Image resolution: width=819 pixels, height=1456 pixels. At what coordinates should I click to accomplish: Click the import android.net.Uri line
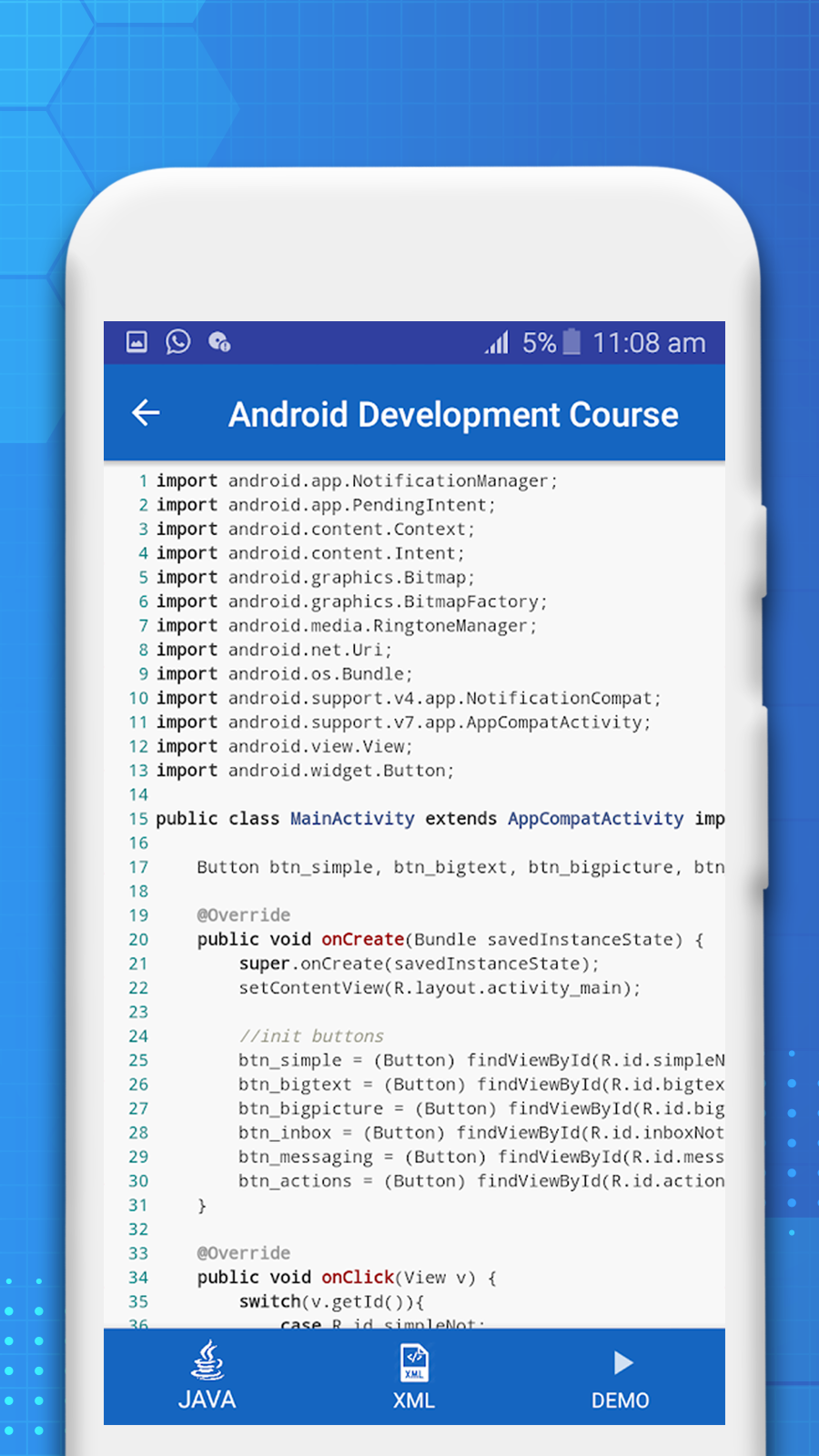point(274,650)
